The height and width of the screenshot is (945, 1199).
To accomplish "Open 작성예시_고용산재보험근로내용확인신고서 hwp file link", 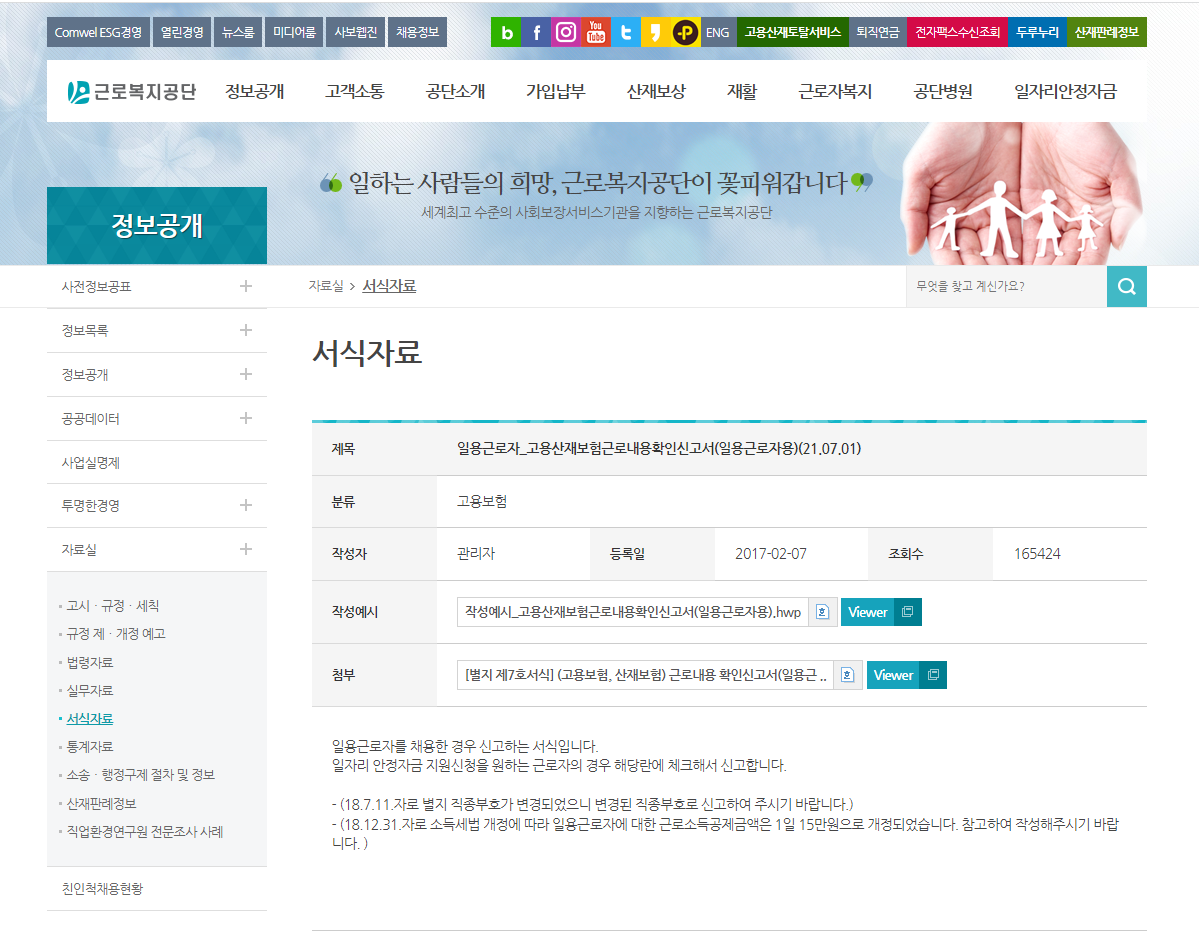I will (x=632, y=612).
